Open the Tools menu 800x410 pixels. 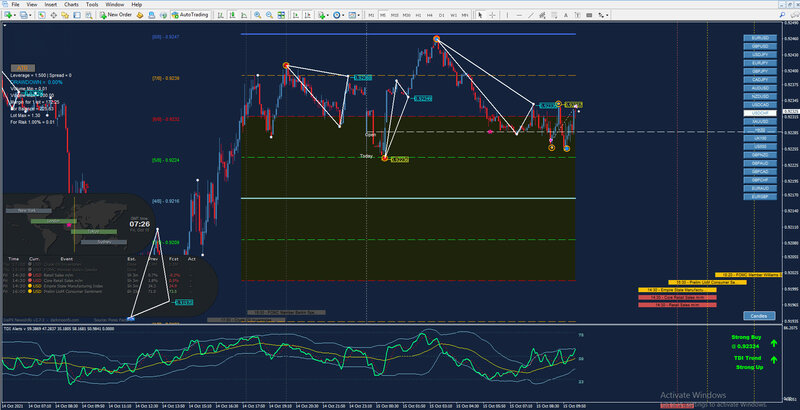[92, 4]
